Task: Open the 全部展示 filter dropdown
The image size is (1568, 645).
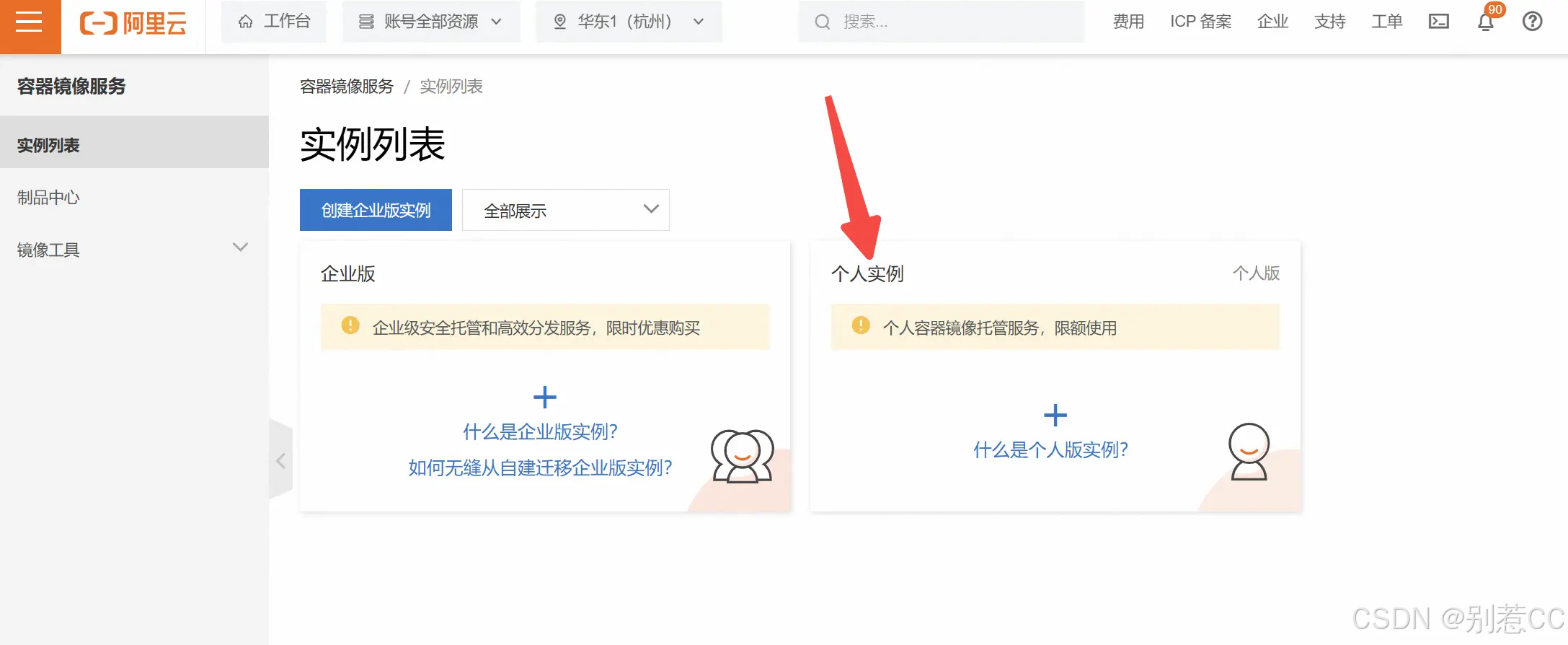Action: coord(566,210)
